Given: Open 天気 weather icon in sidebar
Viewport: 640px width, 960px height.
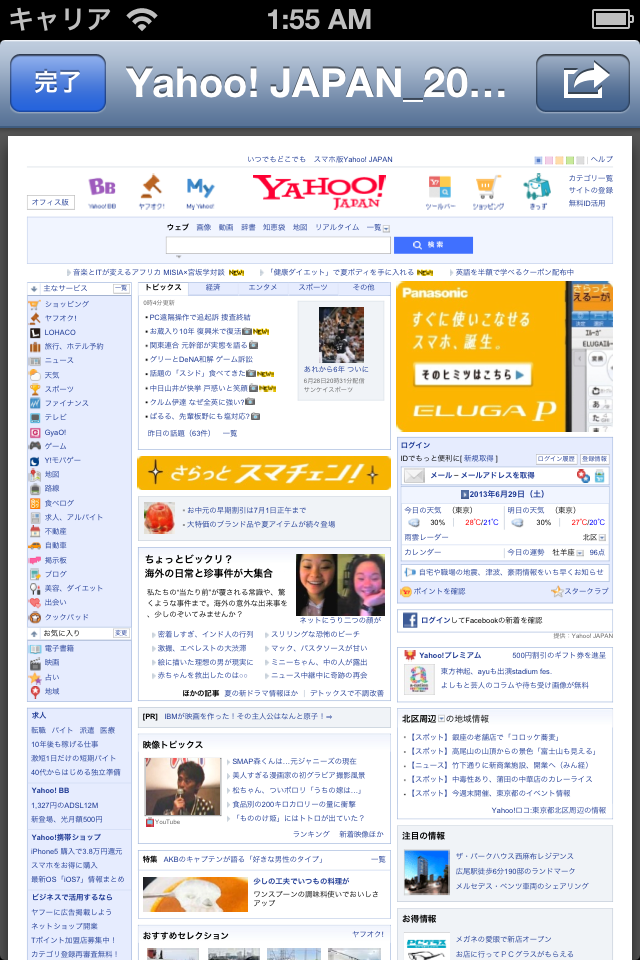Looking at the screenshot, I should tap(36, 375).
